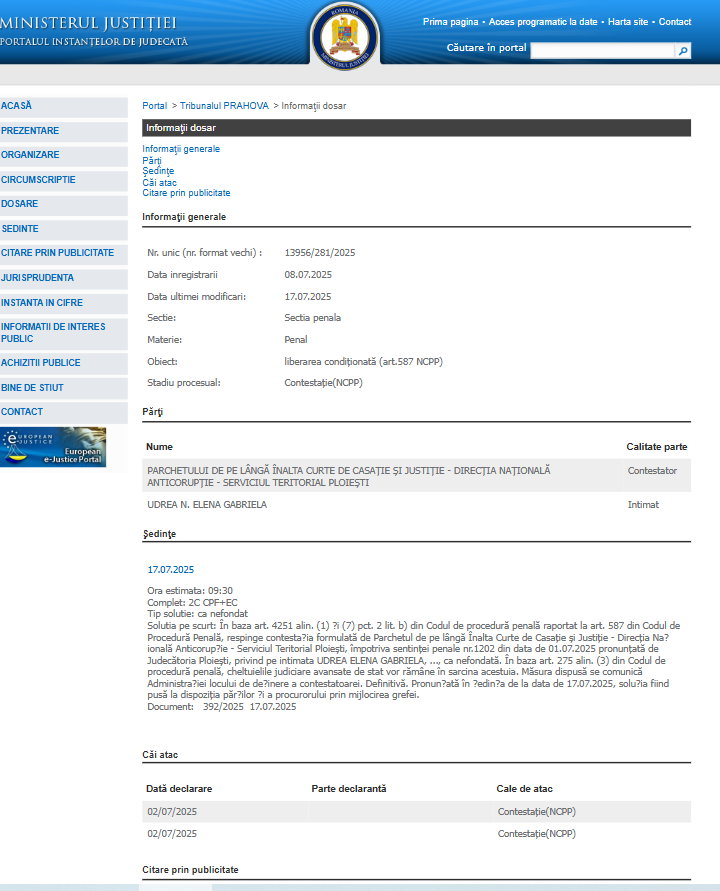The width and height of the screenshot is (720, 891).
Task: Click registration date 08.07.2025
Action: tap(308, 275)
